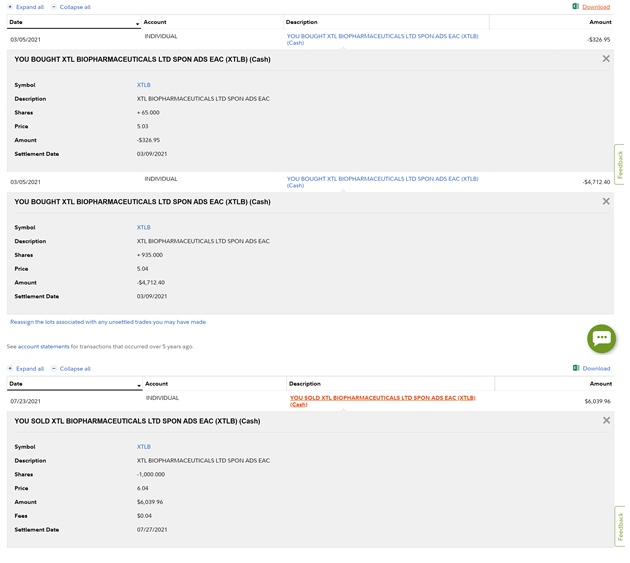Screen dimensions: 630x563
Task: Close the XTLB sold transaction details
Action: click(x=606, y=421)
